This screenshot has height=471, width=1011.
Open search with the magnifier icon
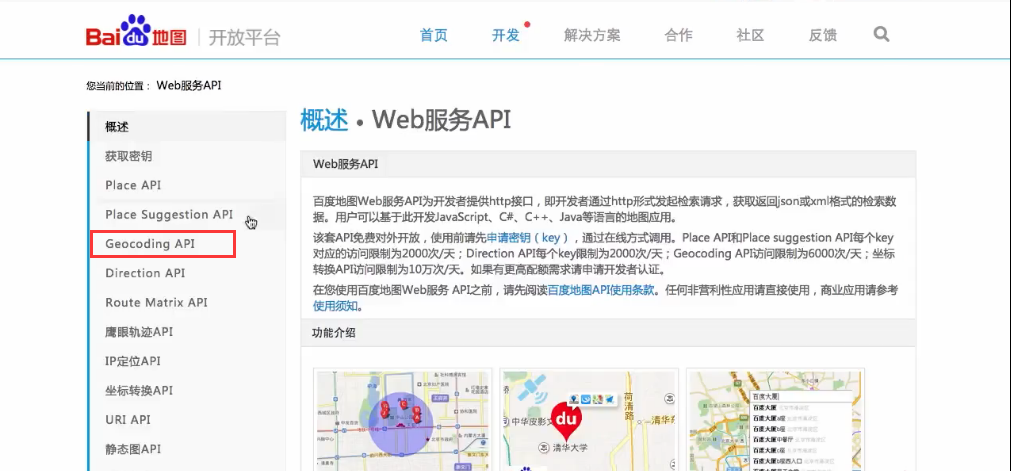pos(881,35)
